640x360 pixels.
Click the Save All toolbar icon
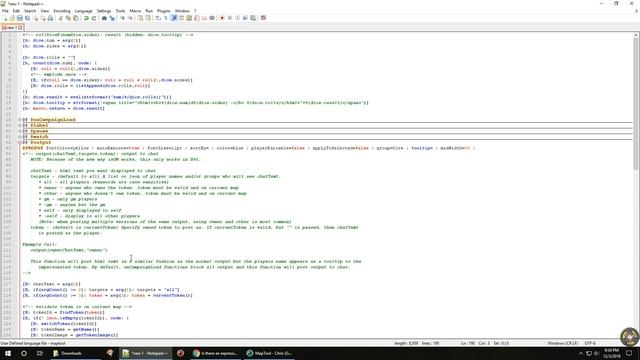pos(27,18)
